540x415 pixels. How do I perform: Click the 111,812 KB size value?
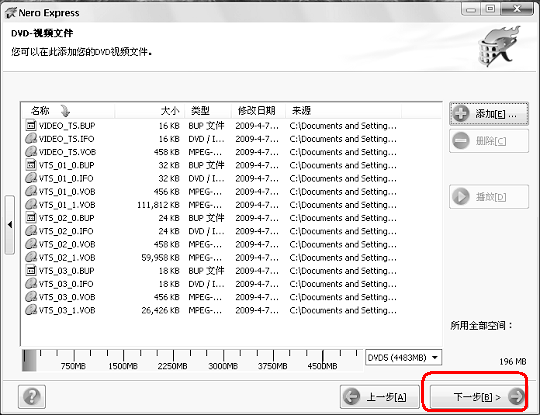(158, 205)
